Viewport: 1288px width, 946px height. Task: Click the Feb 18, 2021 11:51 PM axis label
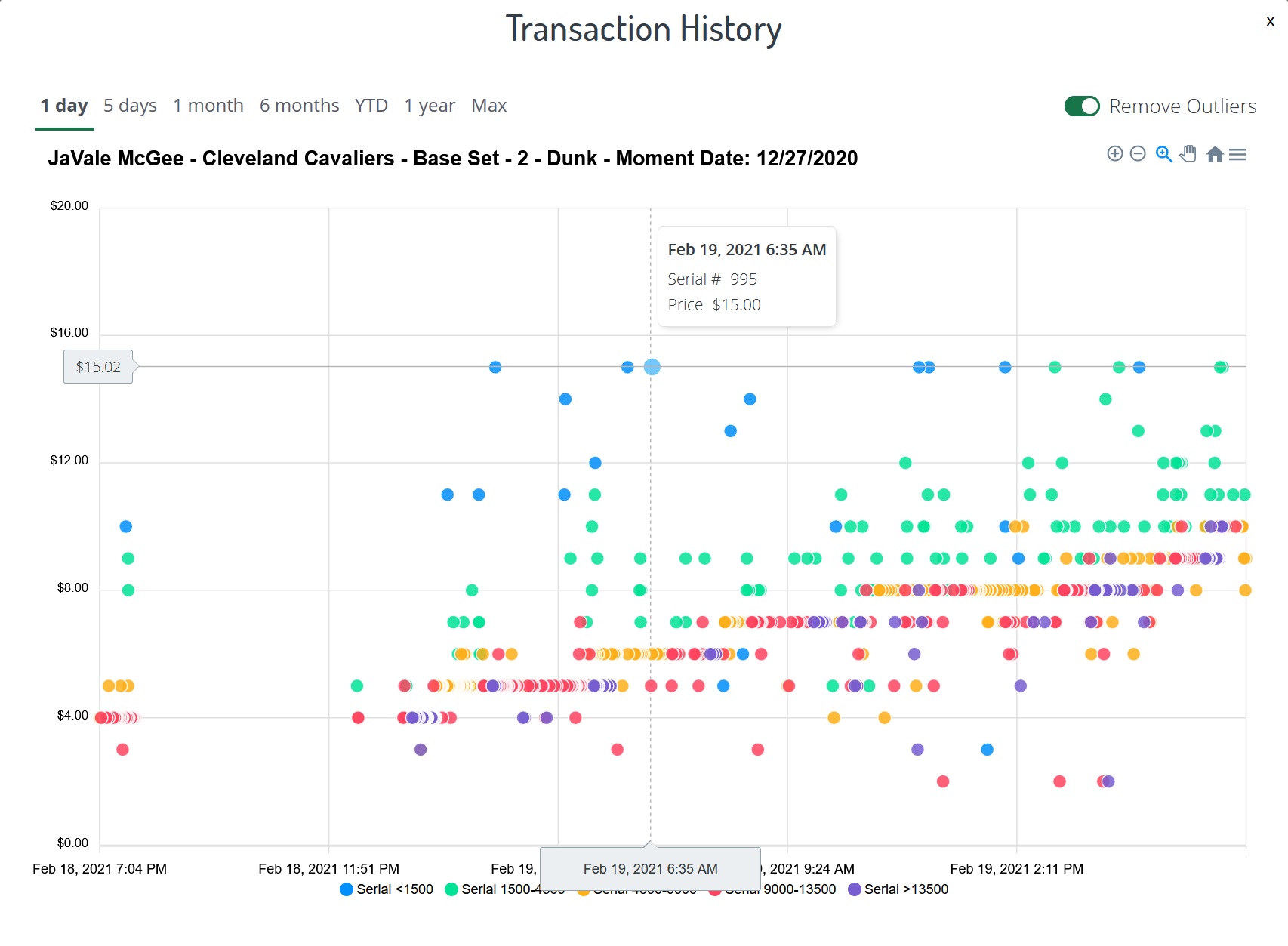(329, 869)
